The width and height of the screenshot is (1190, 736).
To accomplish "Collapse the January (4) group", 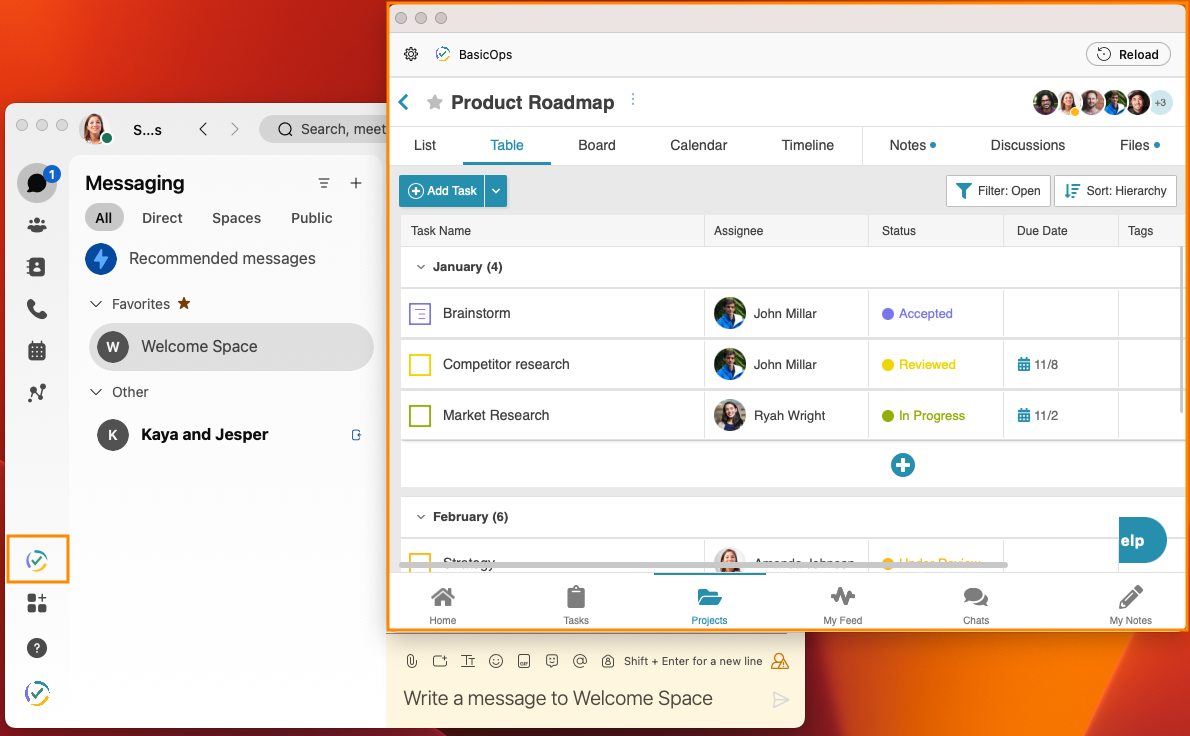I will pyautogui.click(x=420, y=267).
